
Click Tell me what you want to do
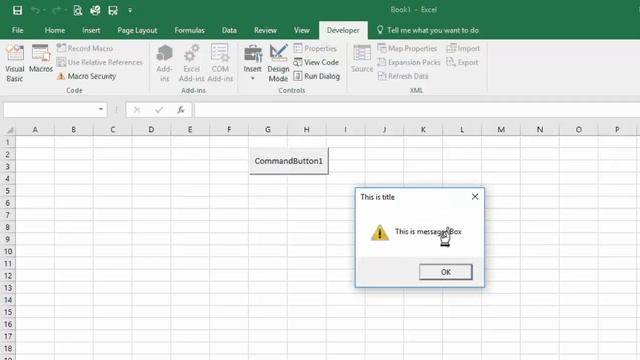click(x=427, y=30)
